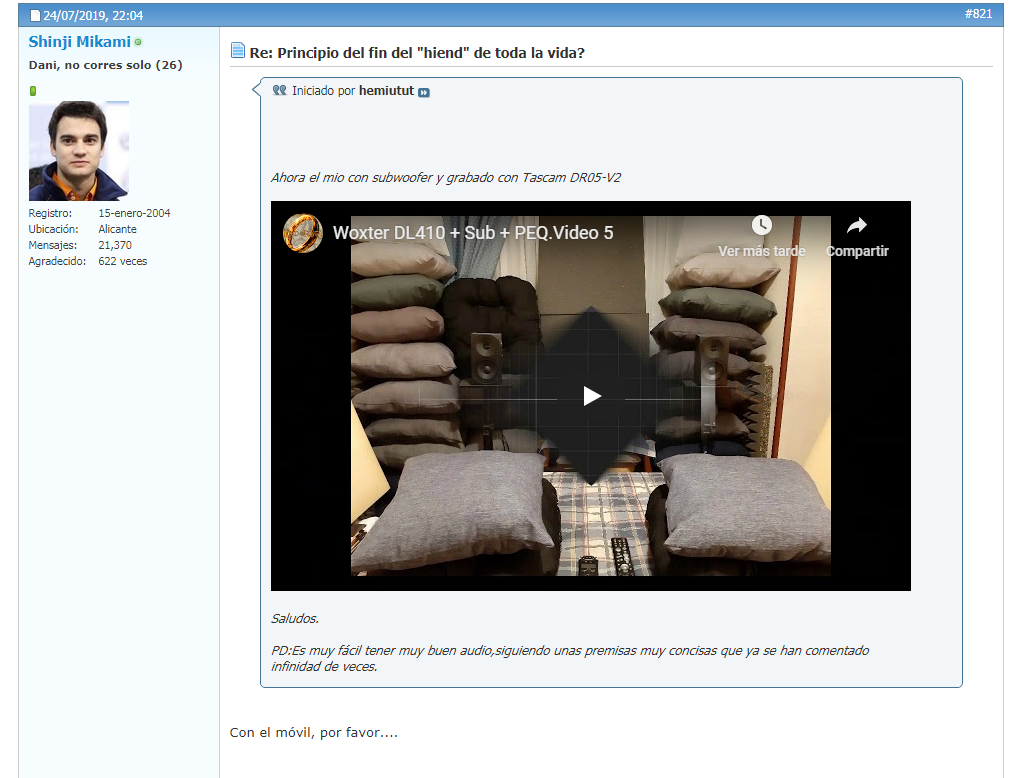This screenshot has height=778, width=1020.
Task: Click the Agradecido value 622 veces
Action: (122, 261)
